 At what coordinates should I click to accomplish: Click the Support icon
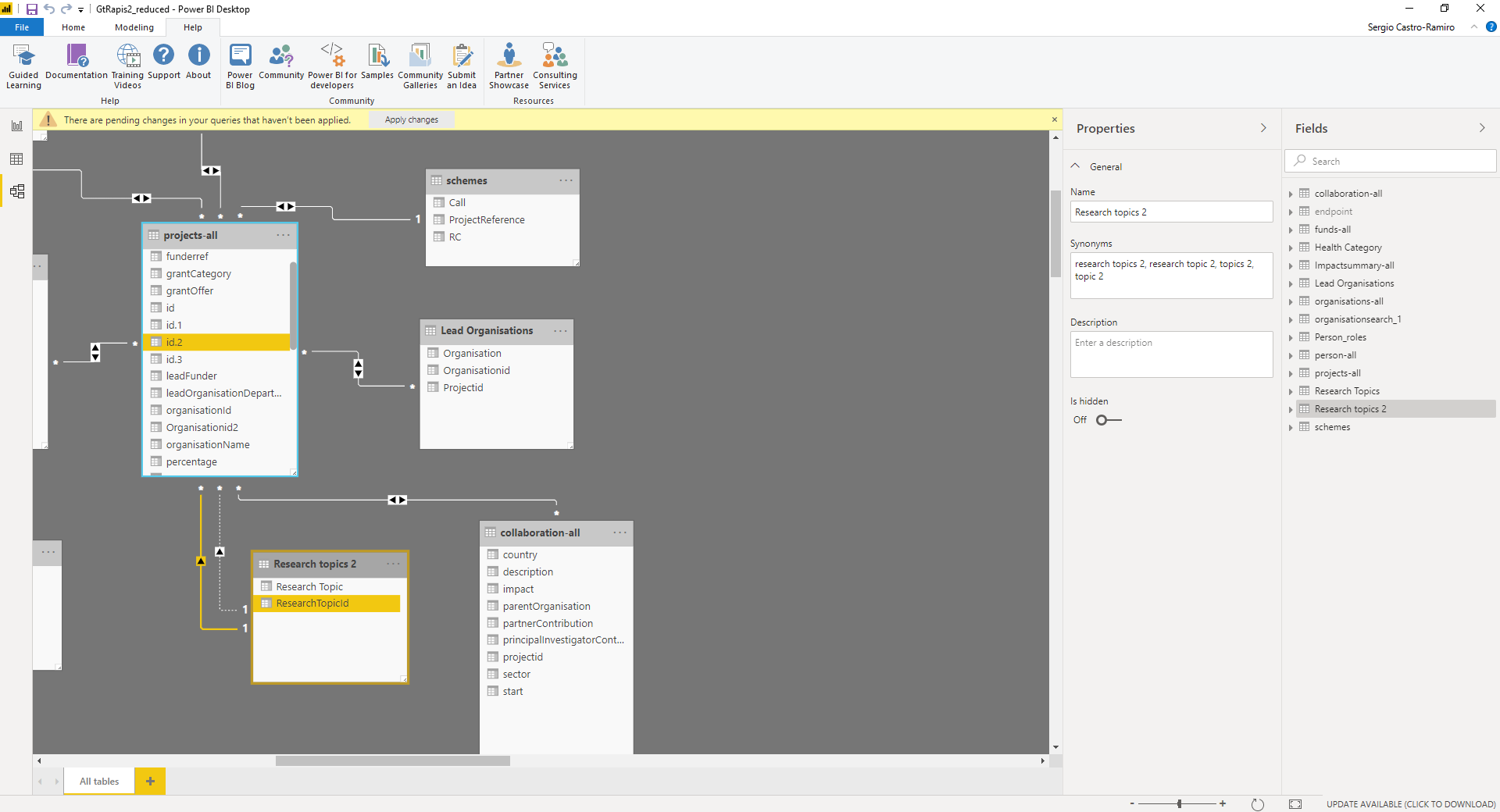163,62
